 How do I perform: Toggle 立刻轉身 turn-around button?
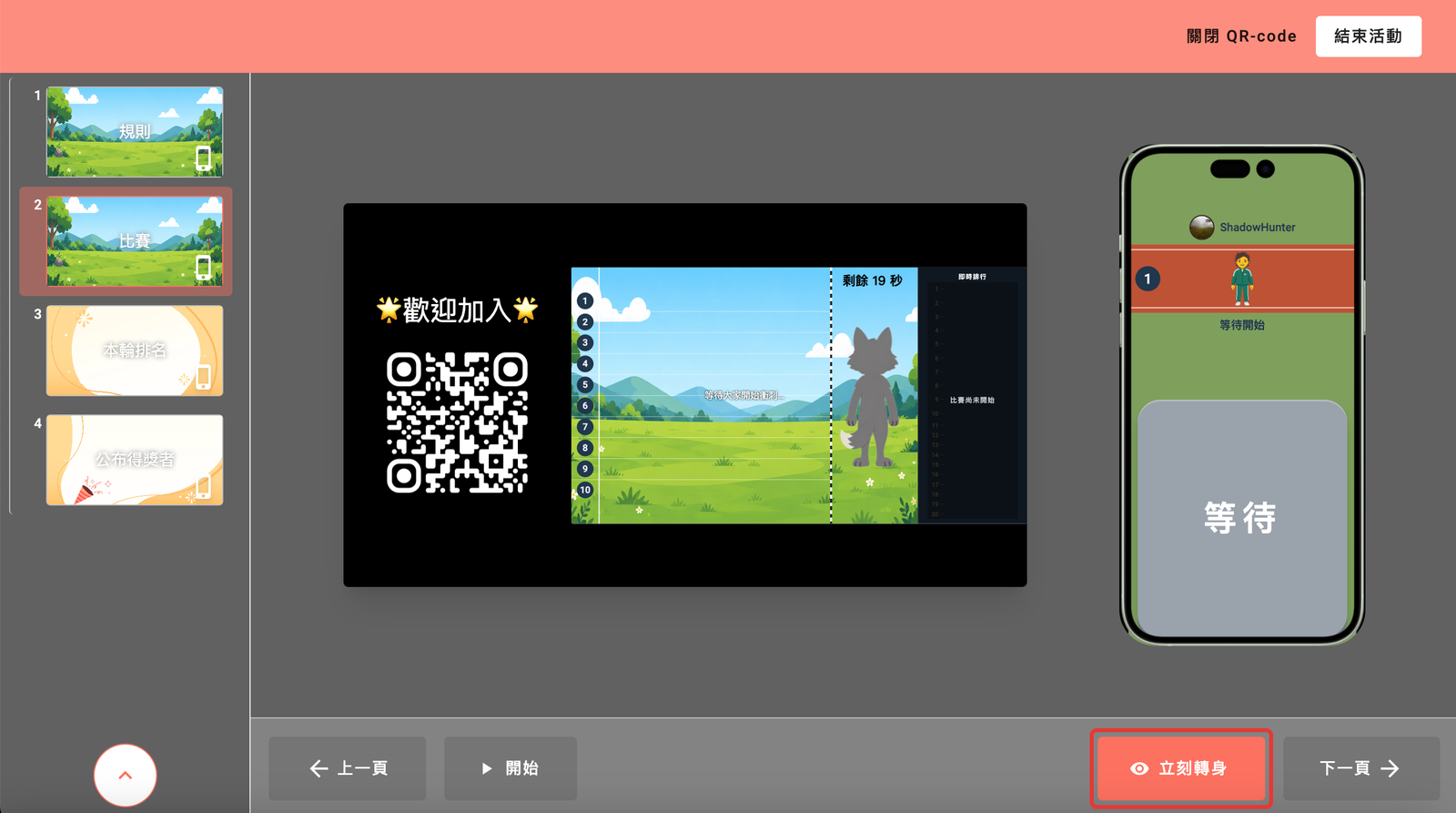(x=1181, y=768)
